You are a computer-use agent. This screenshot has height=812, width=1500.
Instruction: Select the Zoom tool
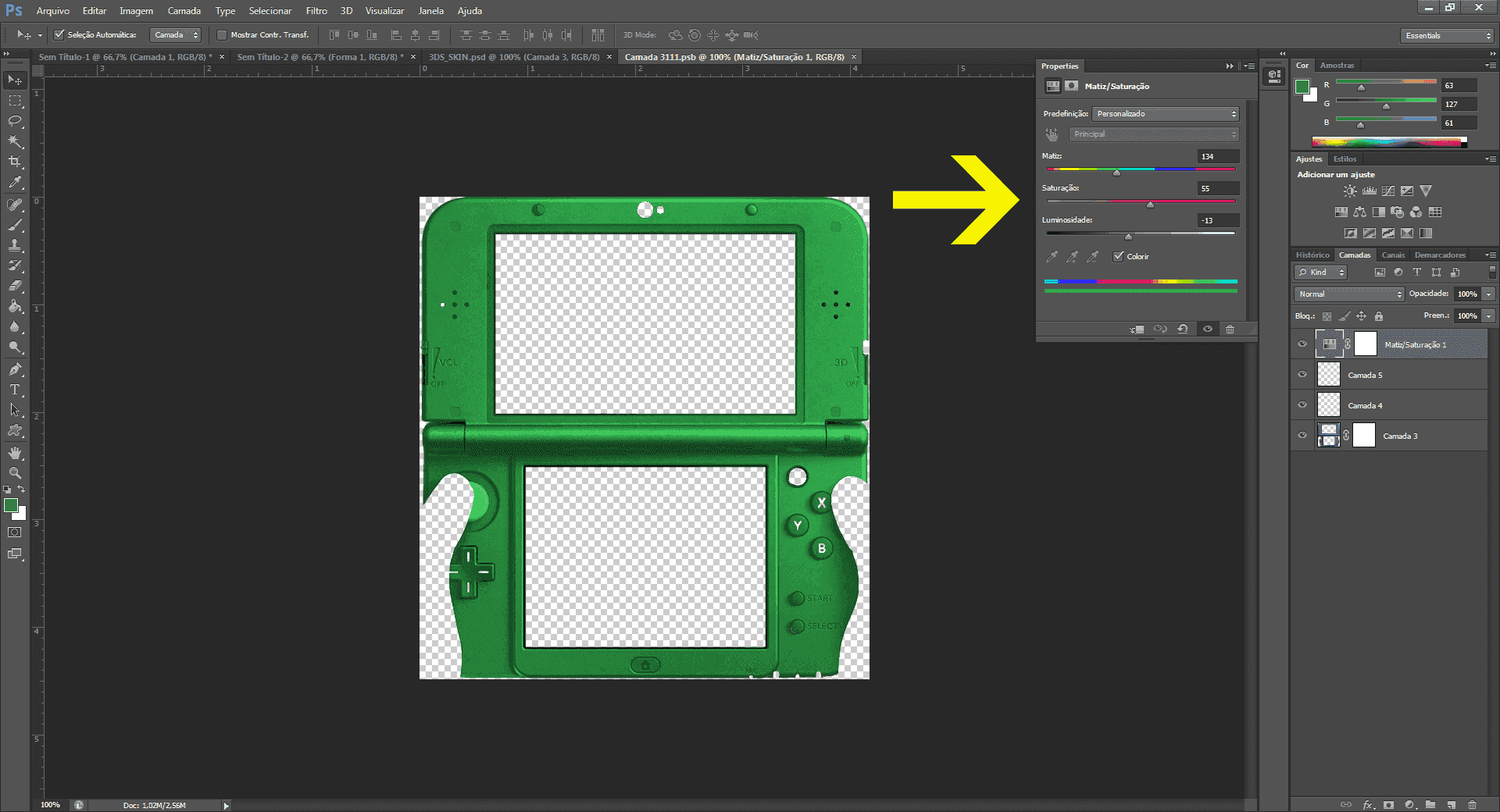click(x=15, y=473)
